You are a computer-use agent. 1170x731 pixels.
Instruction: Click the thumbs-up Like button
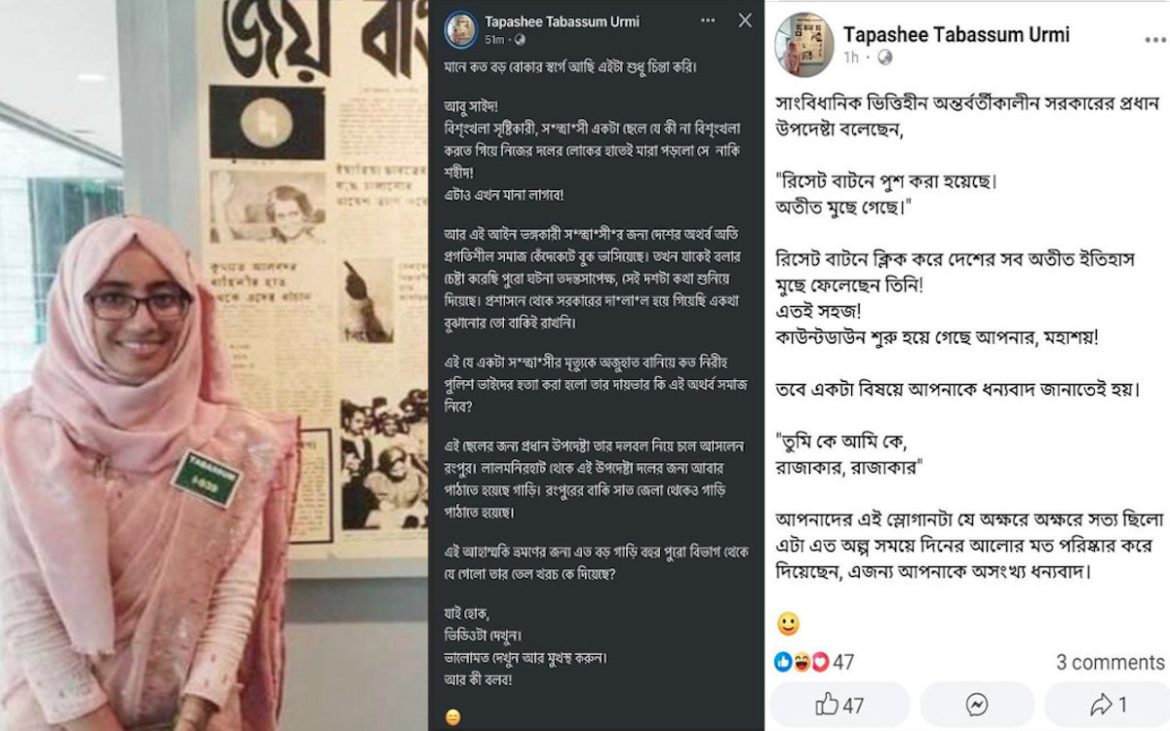(839, 705)
